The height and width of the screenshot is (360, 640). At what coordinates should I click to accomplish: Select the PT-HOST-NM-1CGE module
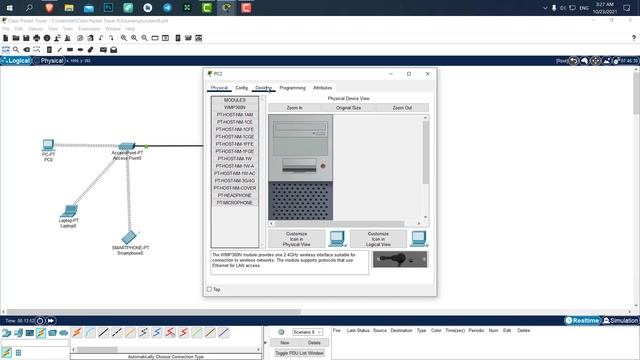235,137
